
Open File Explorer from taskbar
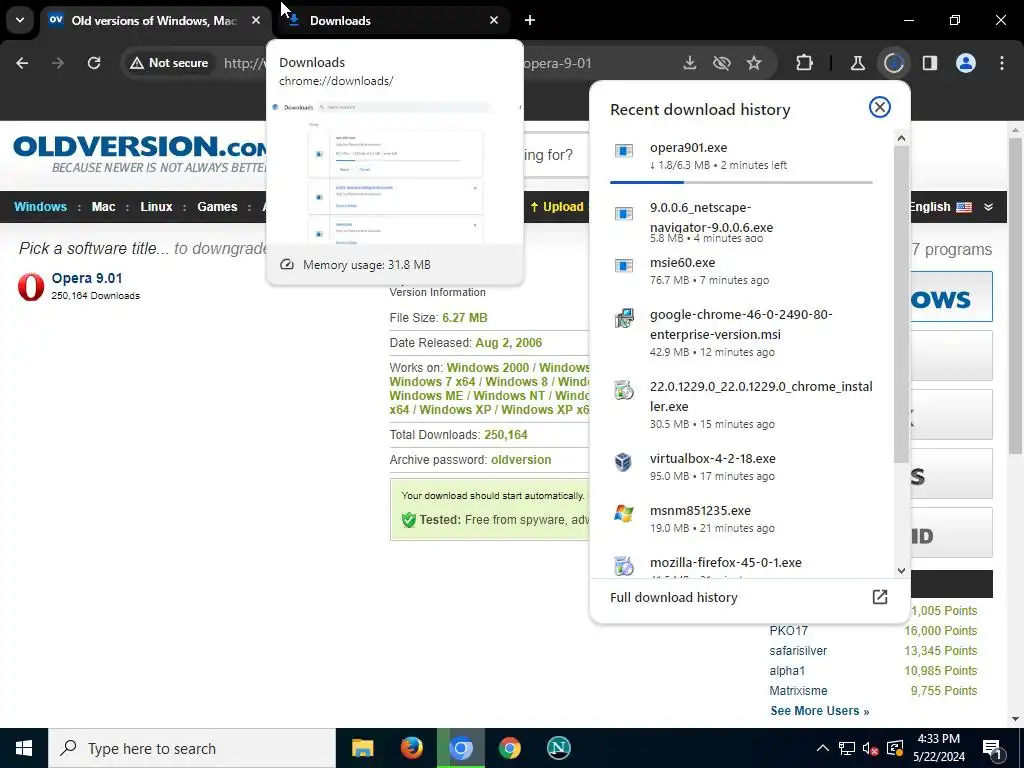click(362, 748)
